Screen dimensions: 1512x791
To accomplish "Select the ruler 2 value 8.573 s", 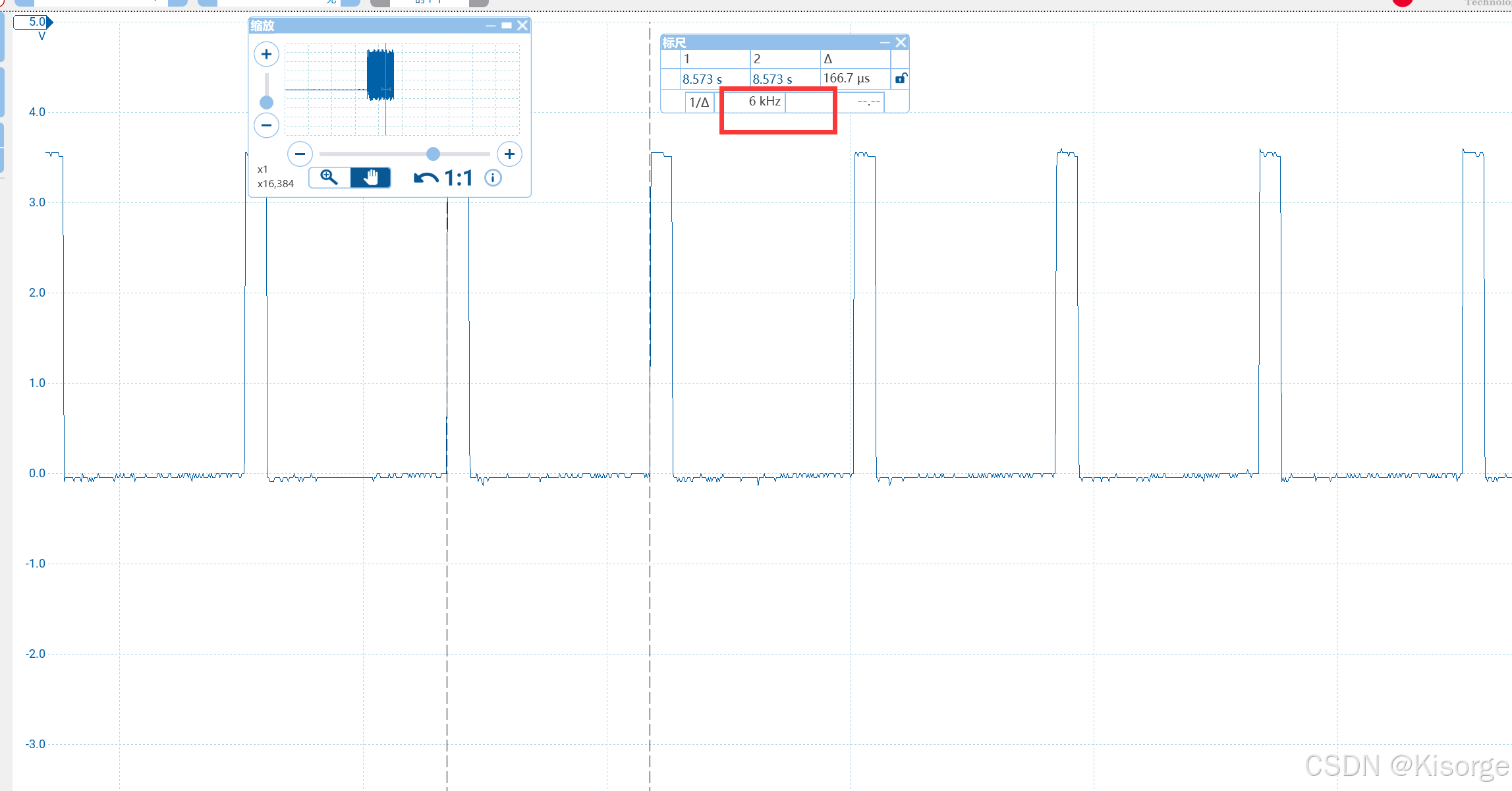I will pyautogui.click(x=772, y=79).
